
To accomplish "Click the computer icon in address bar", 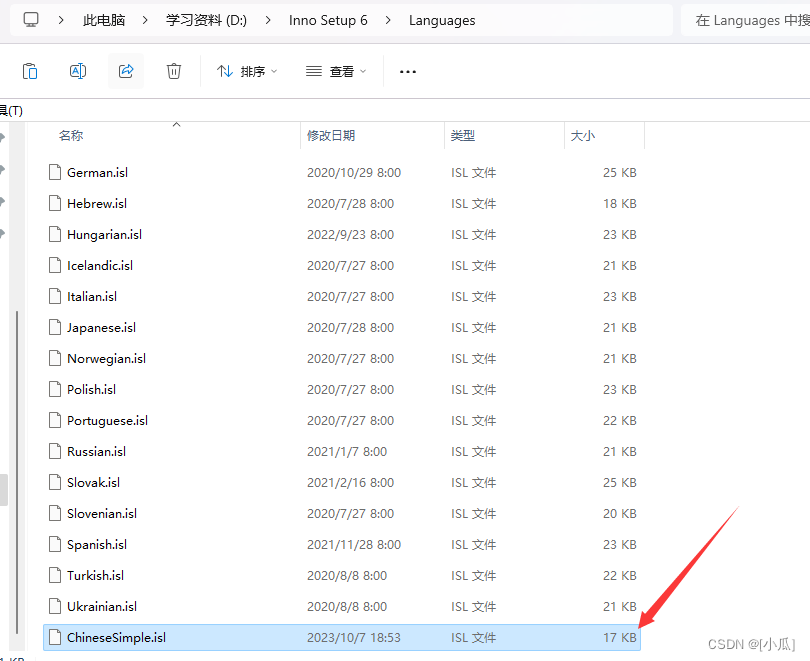I will click(31, 20).
